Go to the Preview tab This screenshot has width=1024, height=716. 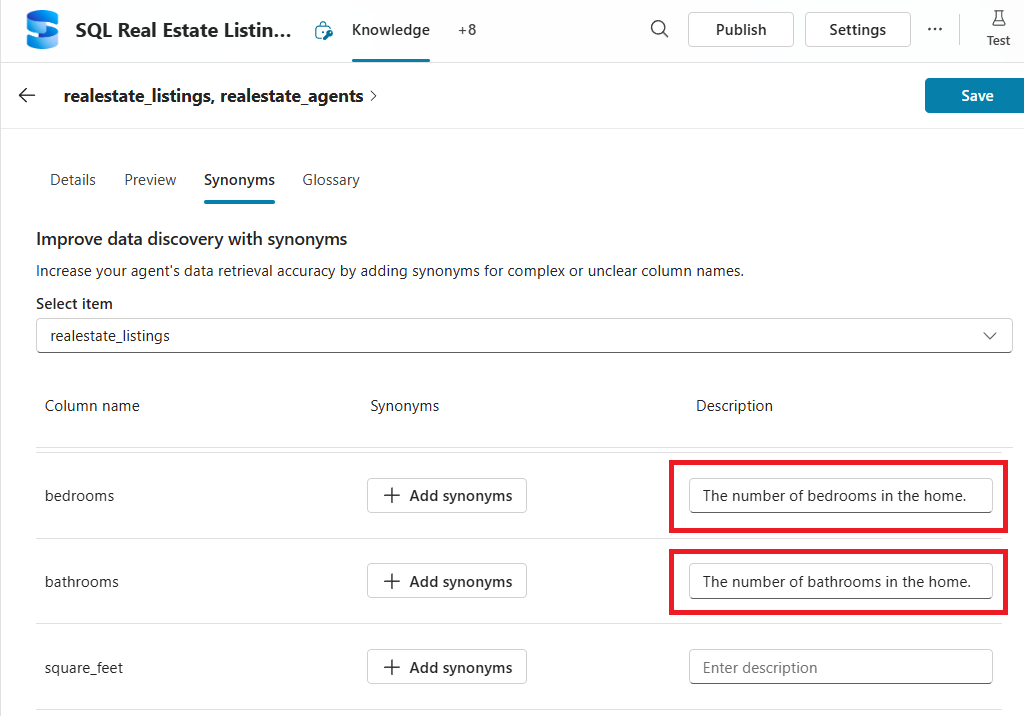coord(150,180)
